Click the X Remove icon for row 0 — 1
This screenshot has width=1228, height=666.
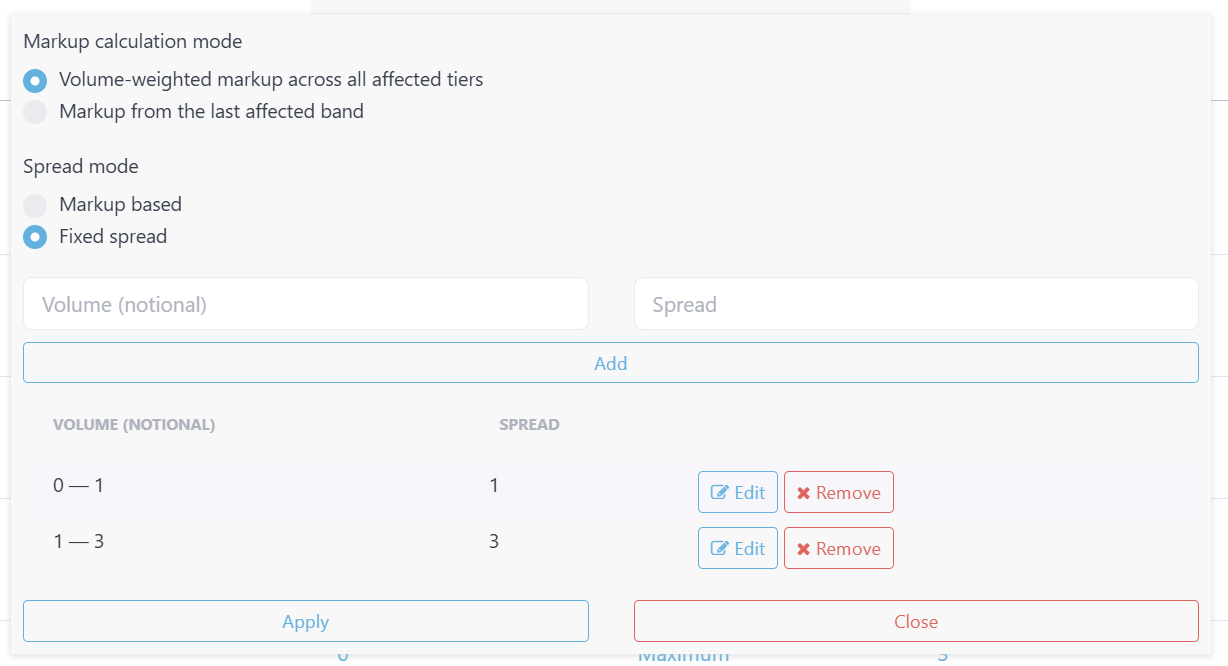803,493
